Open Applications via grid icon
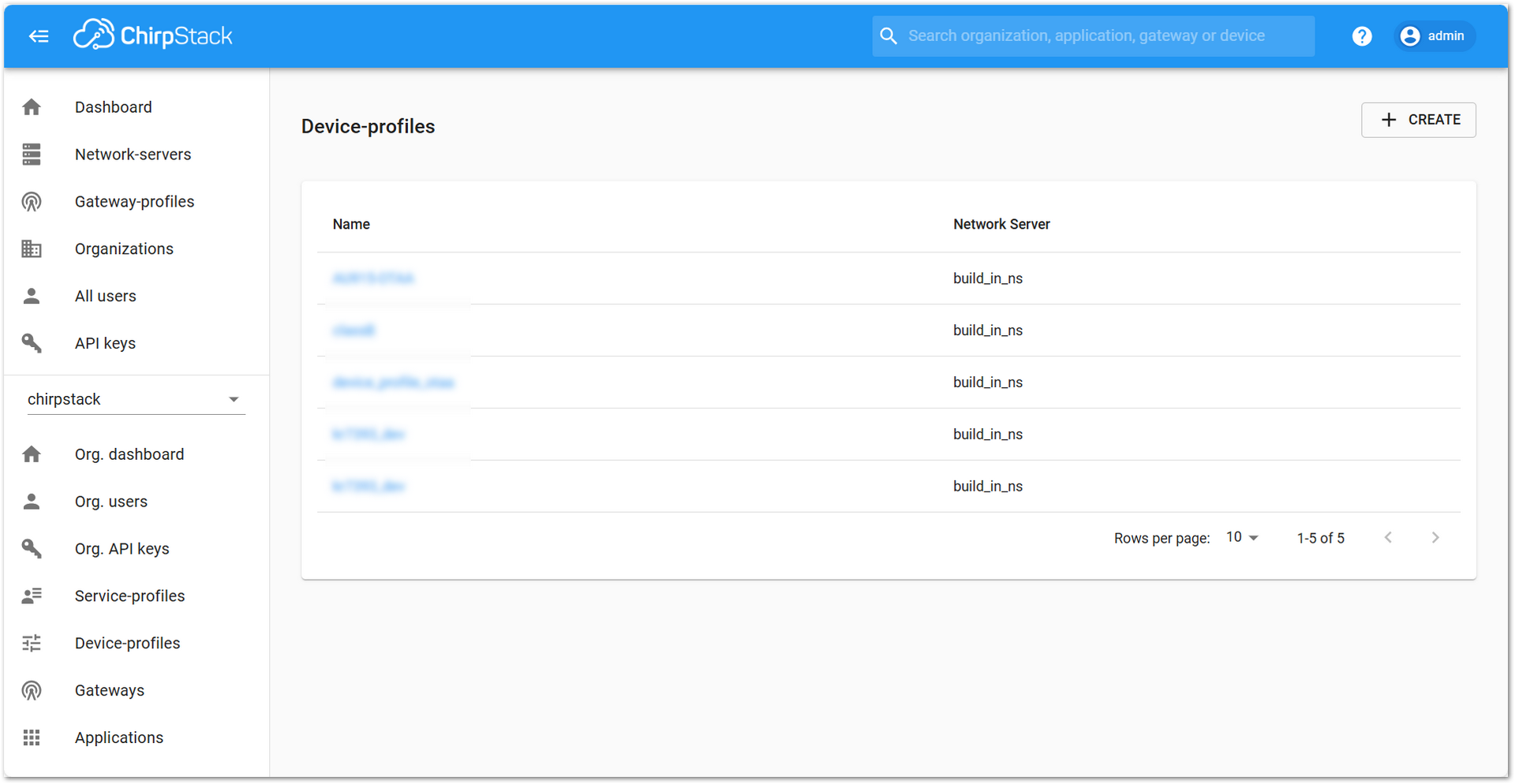The image size is (1515, 784). [x=32, y=737]
